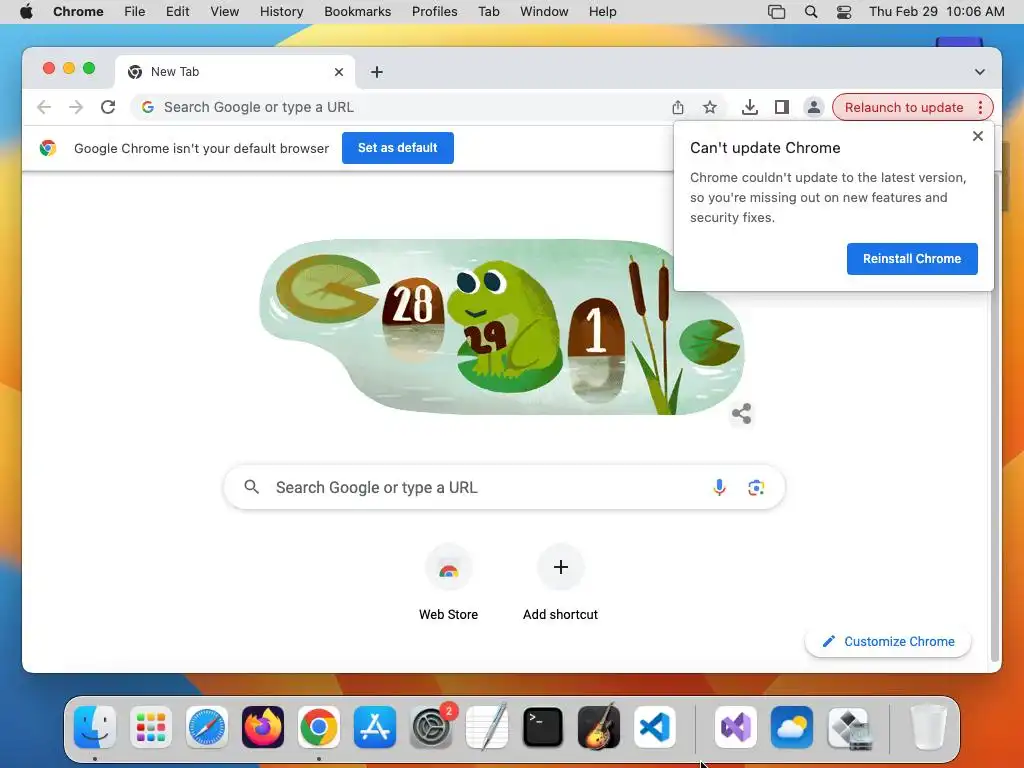Screen dimensions: 1024x768
Task: Share this page via toolbar icon
Action: 678,107
